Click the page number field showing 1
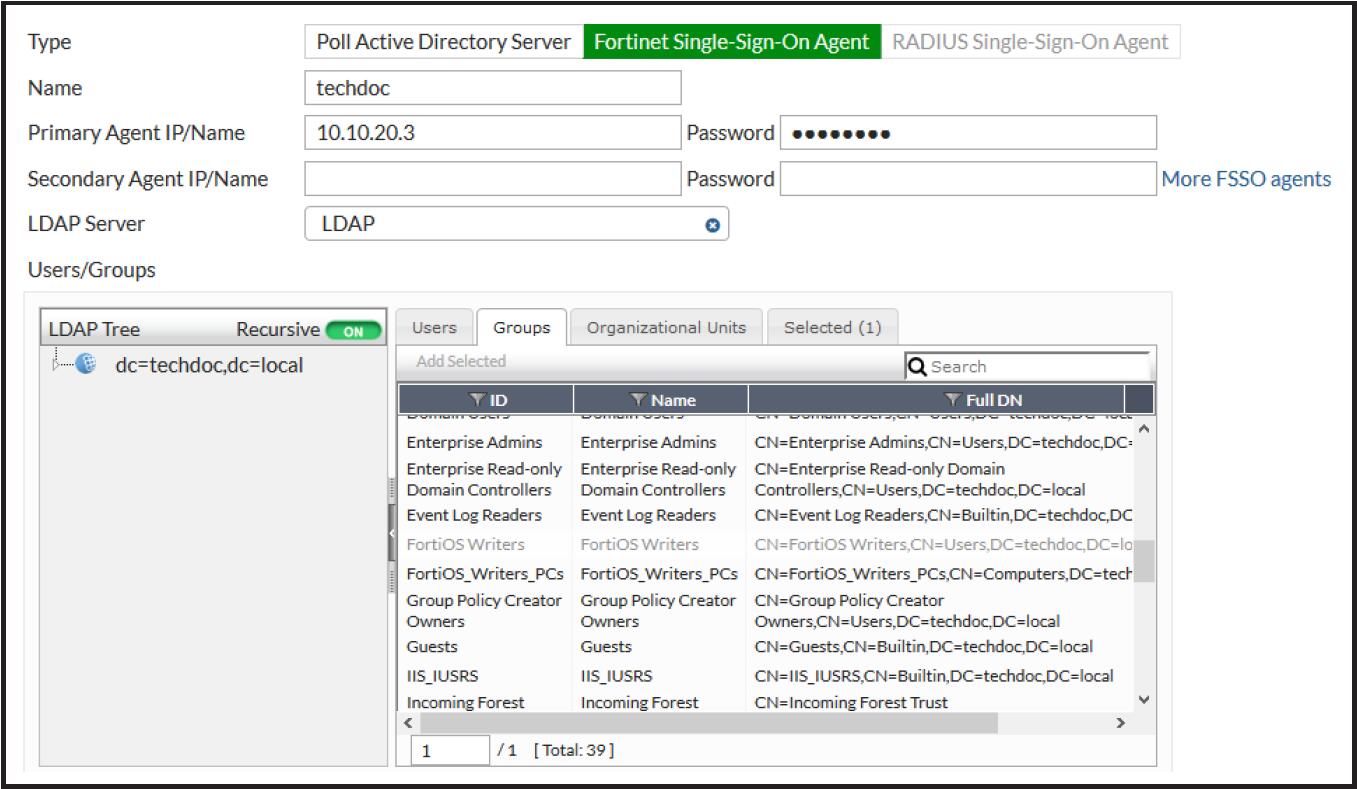 pos(450,750)
